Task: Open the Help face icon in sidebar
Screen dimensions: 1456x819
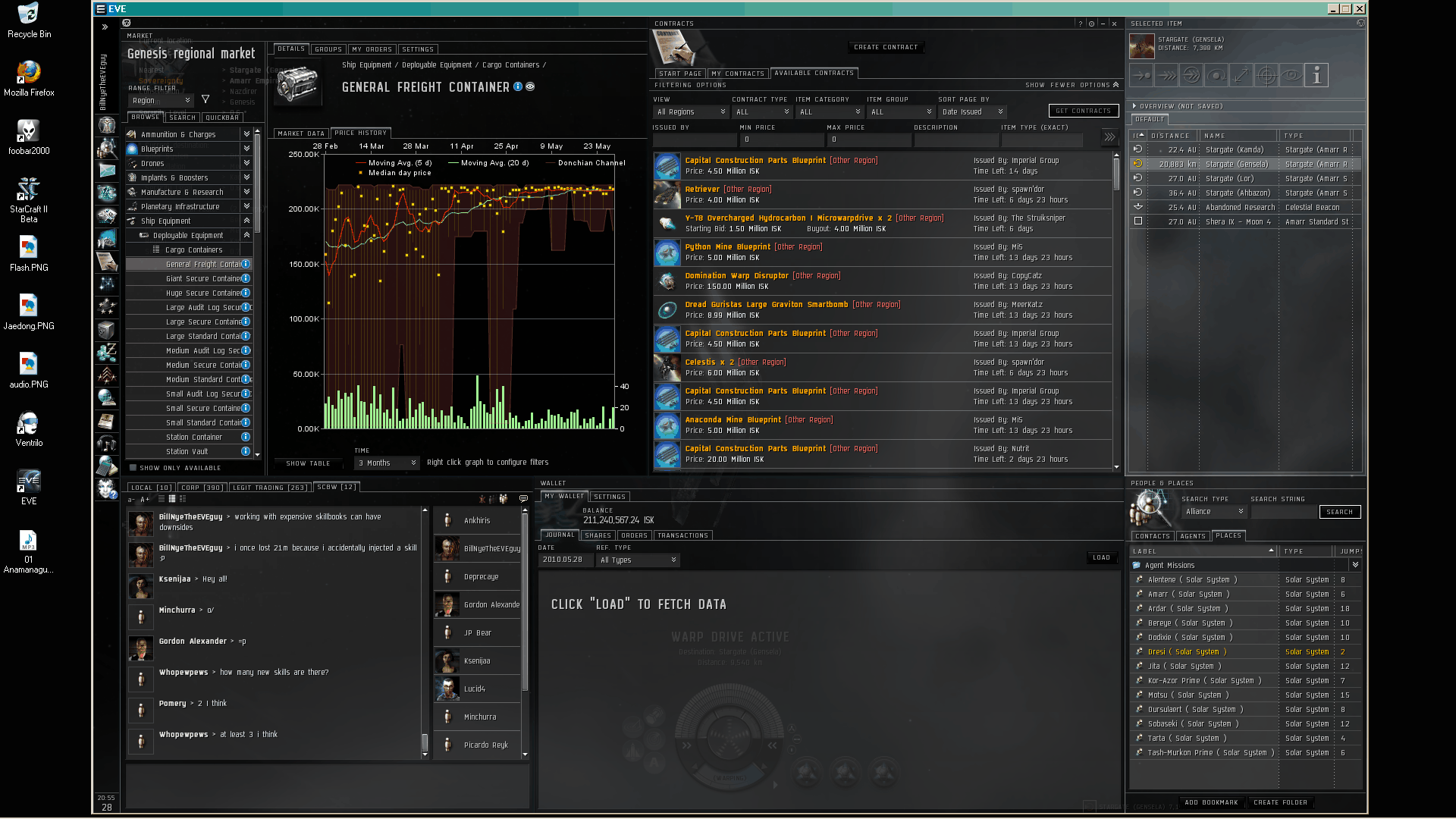Action: pos(107,488)
